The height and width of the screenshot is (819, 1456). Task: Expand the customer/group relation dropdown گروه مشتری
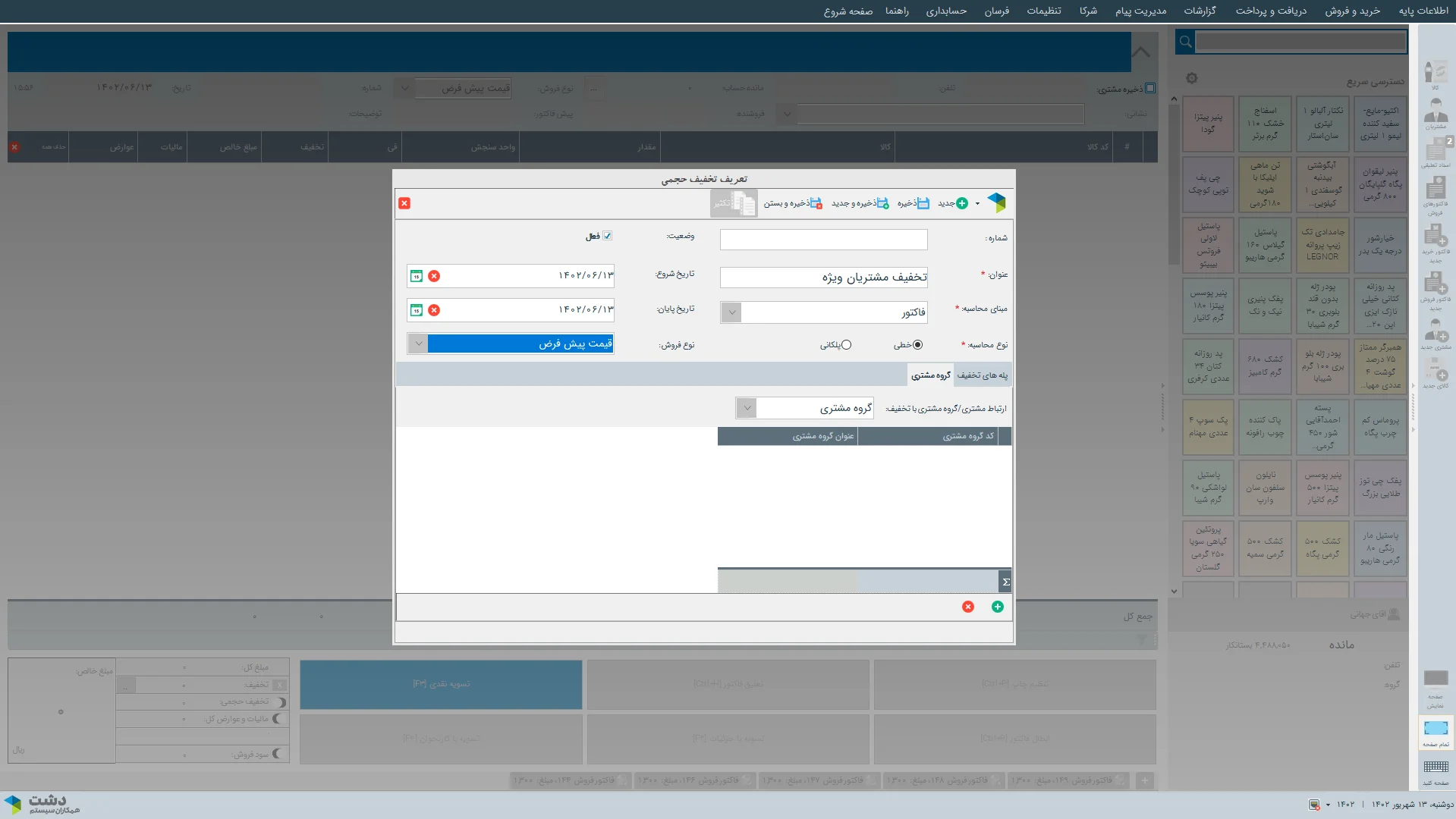tap(747, 408)
